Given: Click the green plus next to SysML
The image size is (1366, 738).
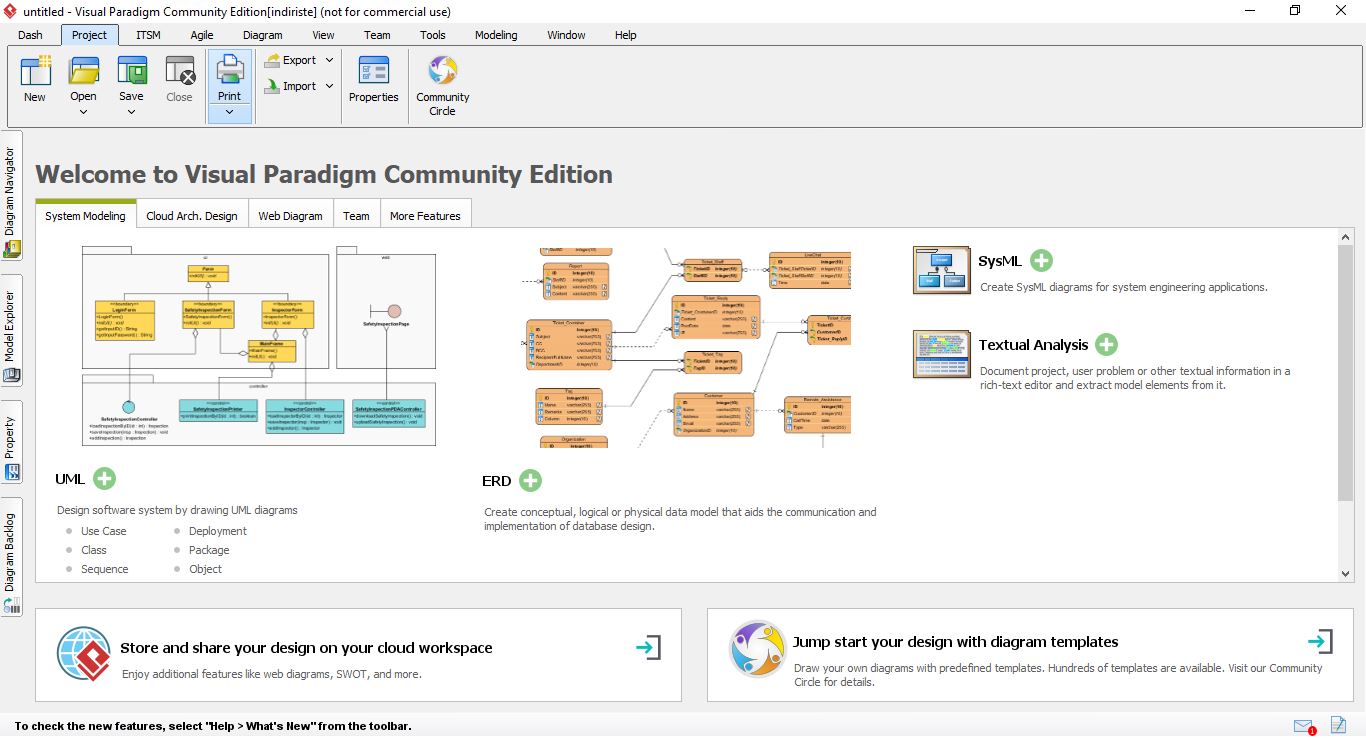Looking at the screenshot, I should [1041, 261].
